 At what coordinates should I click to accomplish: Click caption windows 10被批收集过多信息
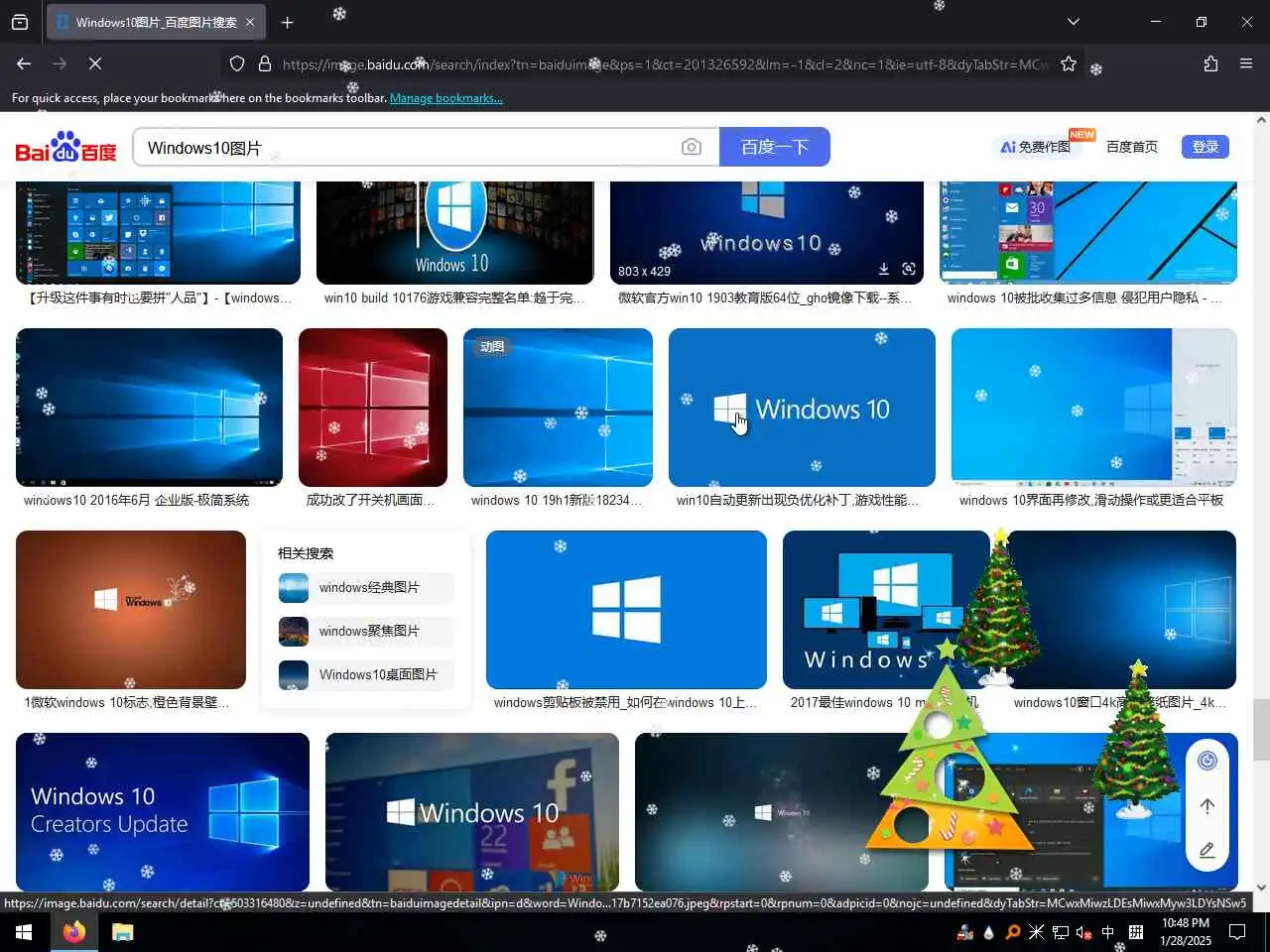pyautogui.click(x=1084, y=297)
